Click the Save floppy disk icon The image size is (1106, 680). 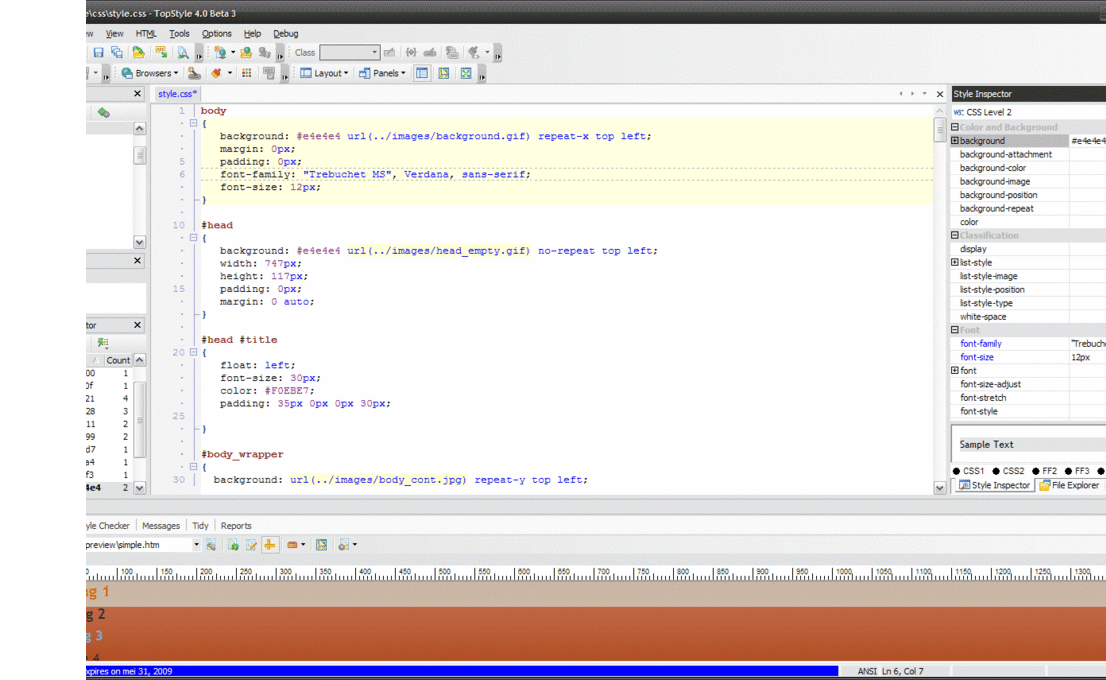[98, 52]
